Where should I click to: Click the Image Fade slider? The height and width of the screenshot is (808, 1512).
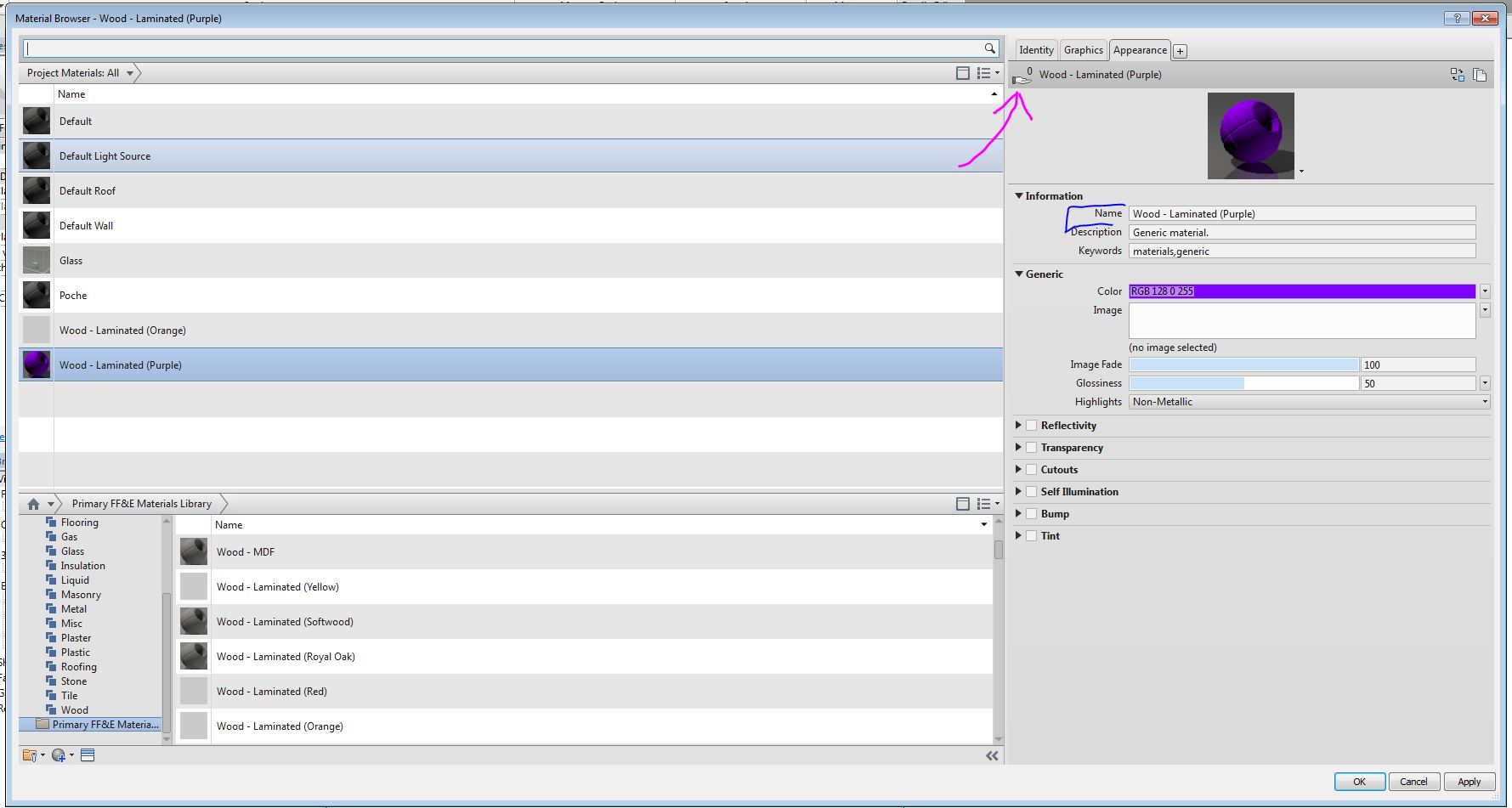coord(1244,364)
